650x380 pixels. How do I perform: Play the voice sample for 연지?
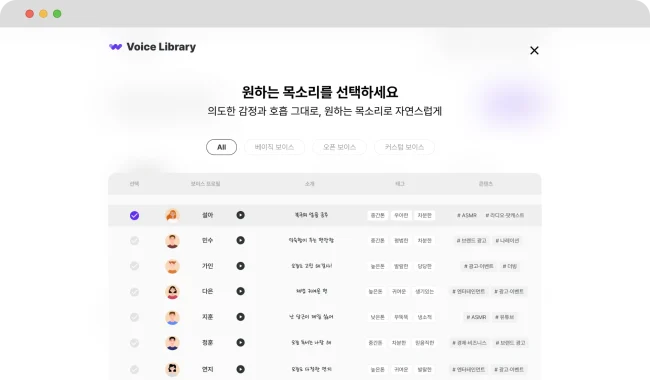point(240,369)
